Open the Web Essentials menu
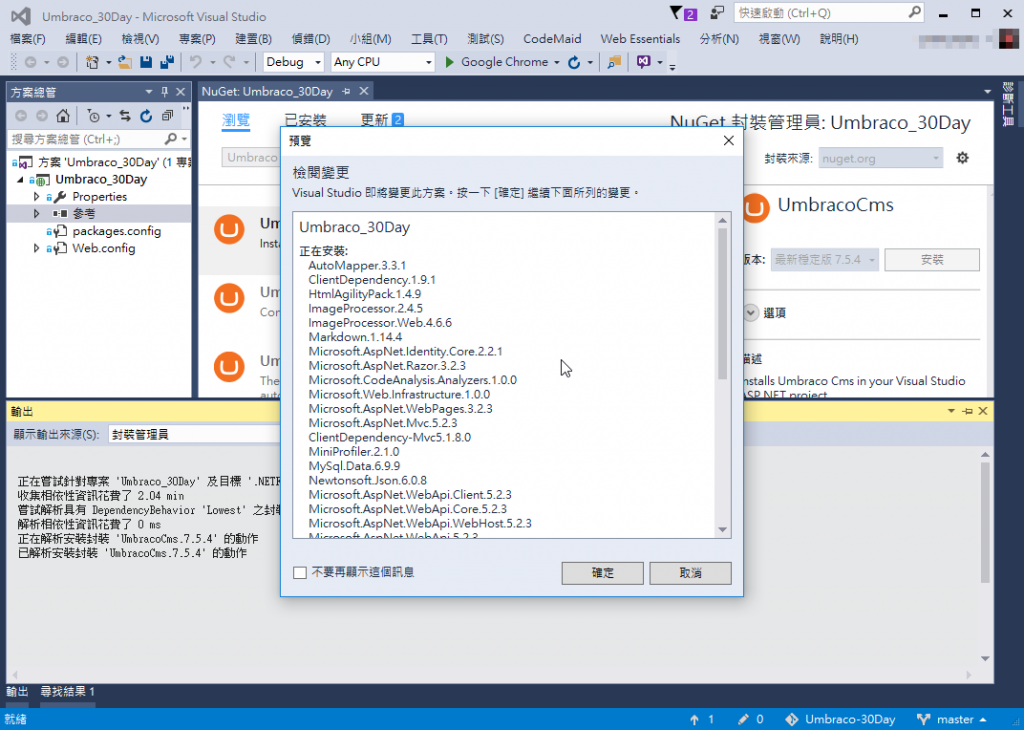Screen dimensions: 1024x730 [640, 39]
